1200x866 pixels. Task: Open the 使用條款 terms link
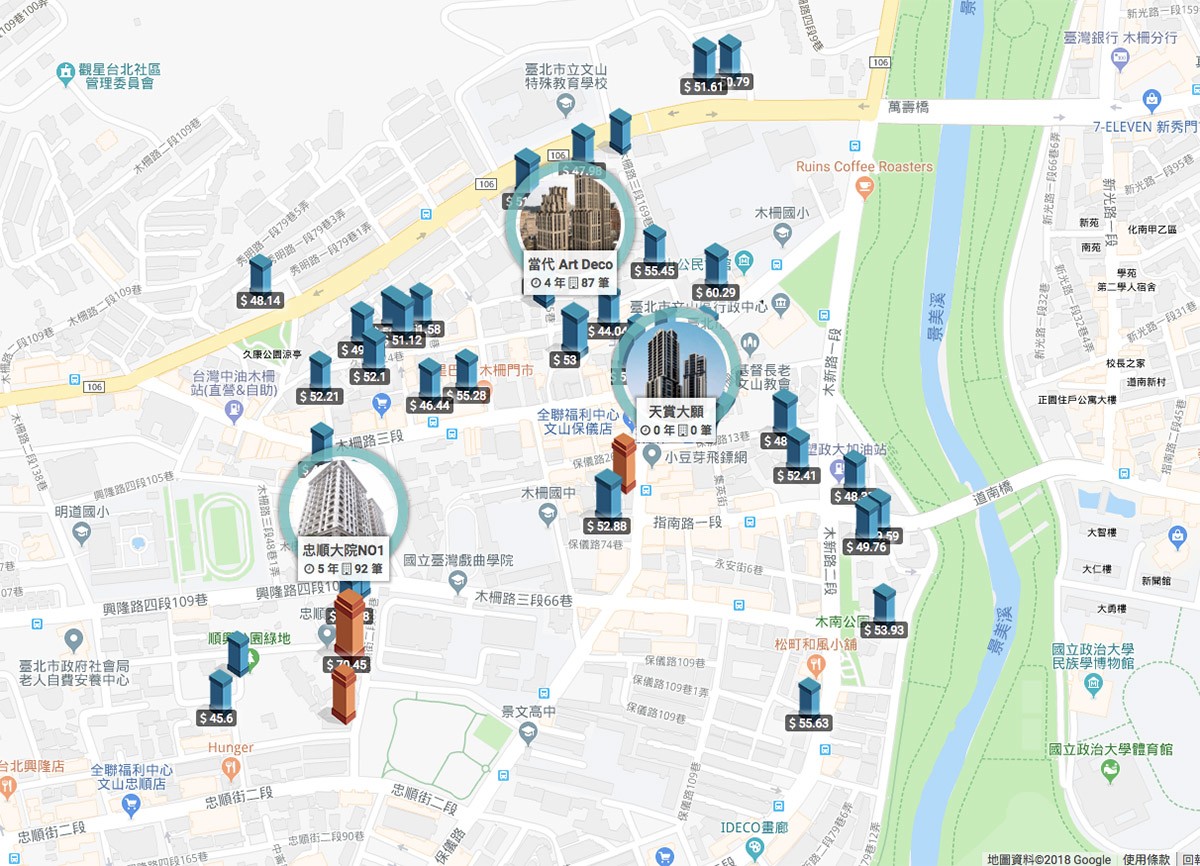1146,859
